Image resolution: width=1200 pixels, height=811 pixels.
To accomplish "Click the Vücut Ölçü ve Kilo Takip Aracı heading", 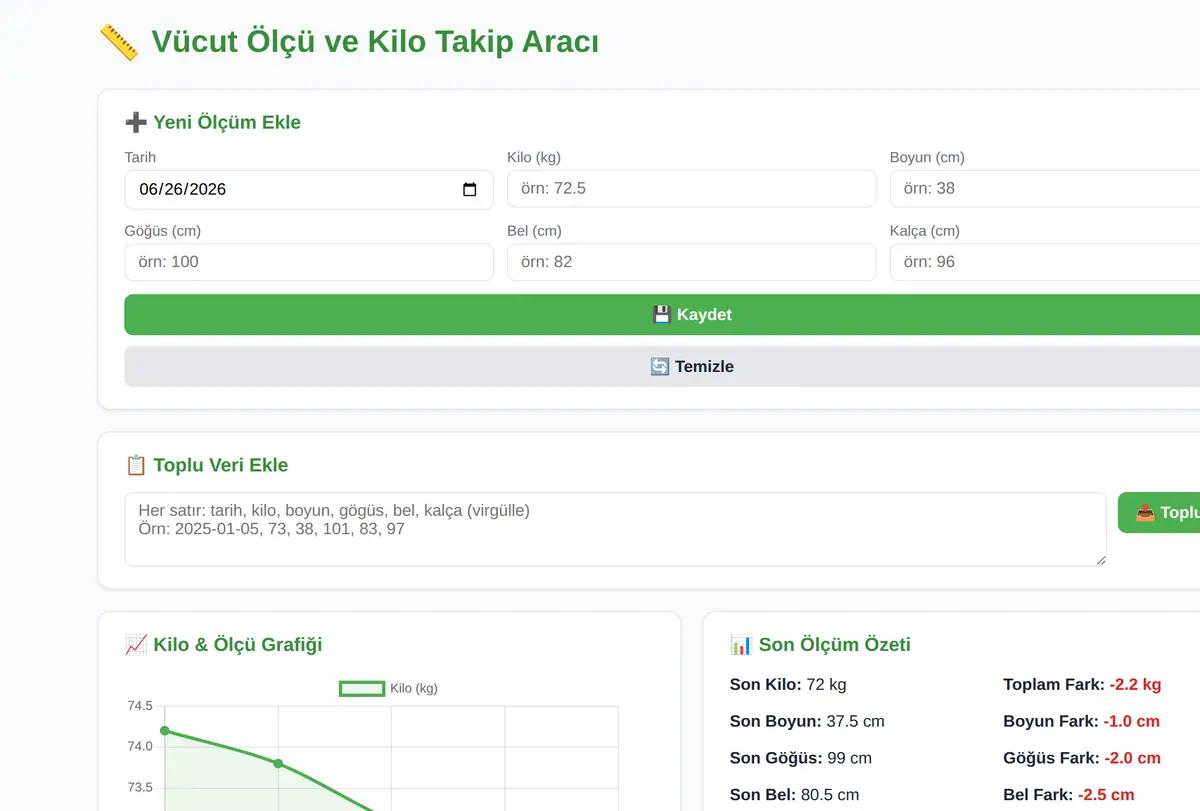I will click(375, 43).
